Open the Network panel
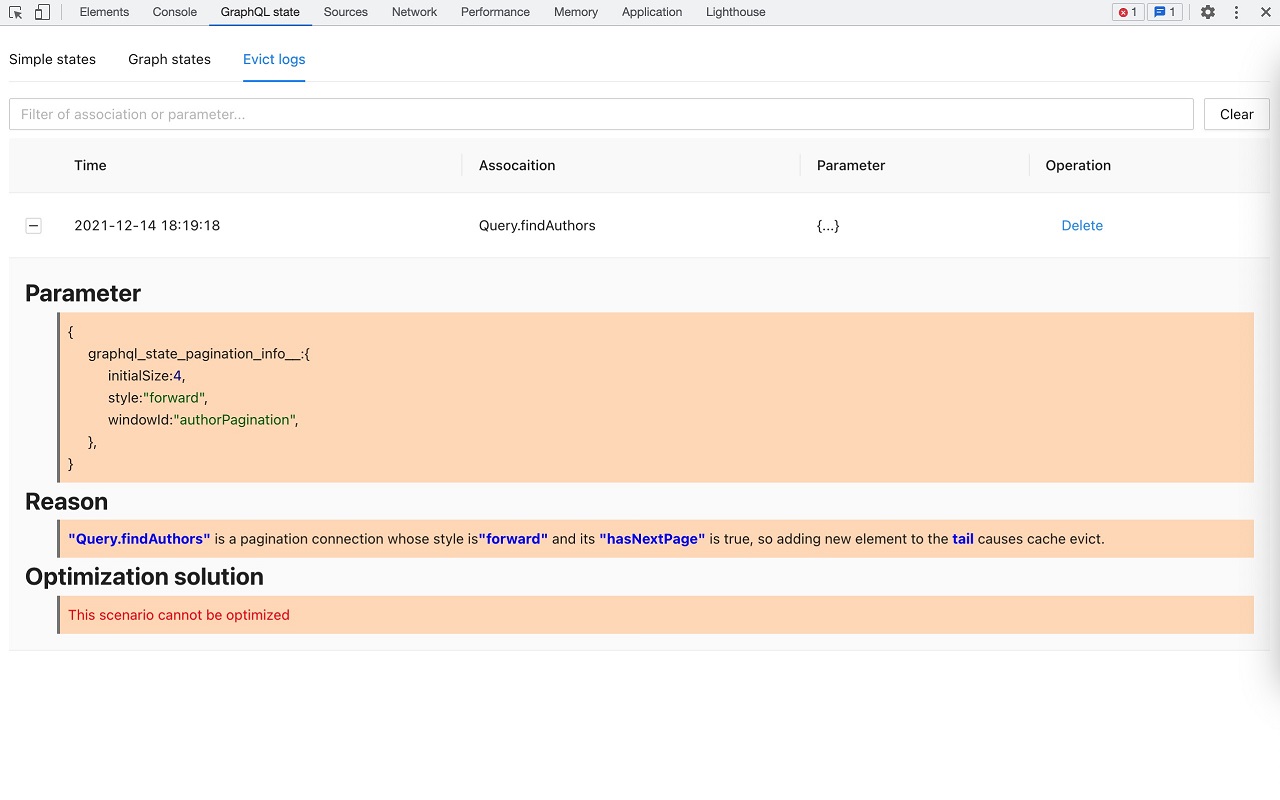The width and height of the screenshot is (1280, 800). [x=414, y=11]
